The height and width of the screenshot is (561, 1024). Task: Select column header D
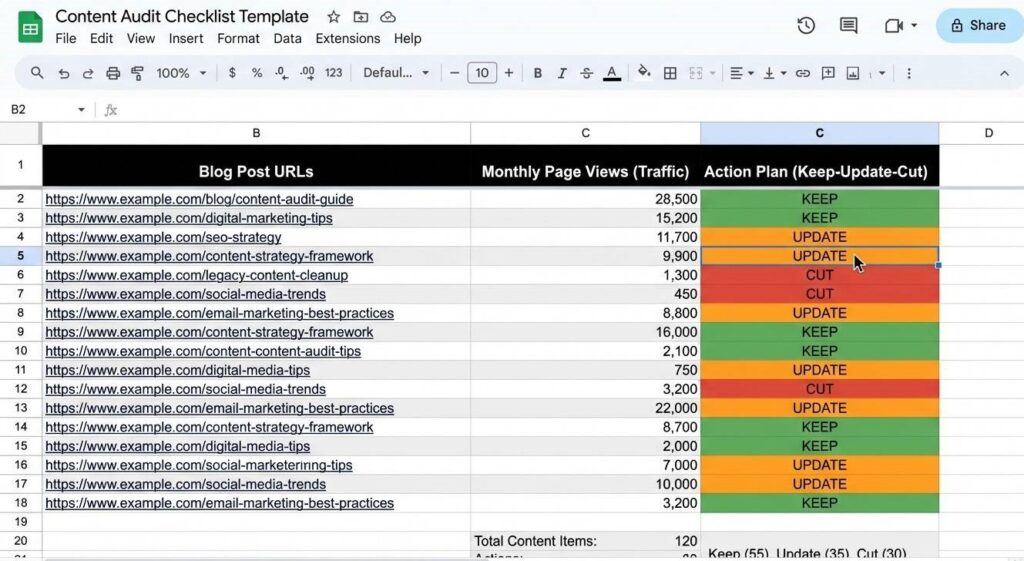tap(988, 133)
